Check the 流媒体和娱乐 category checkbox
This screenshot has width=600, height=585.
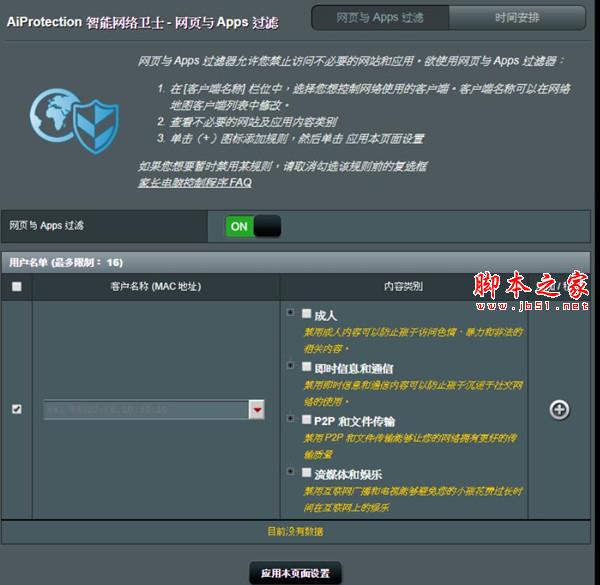pos(307,473)
